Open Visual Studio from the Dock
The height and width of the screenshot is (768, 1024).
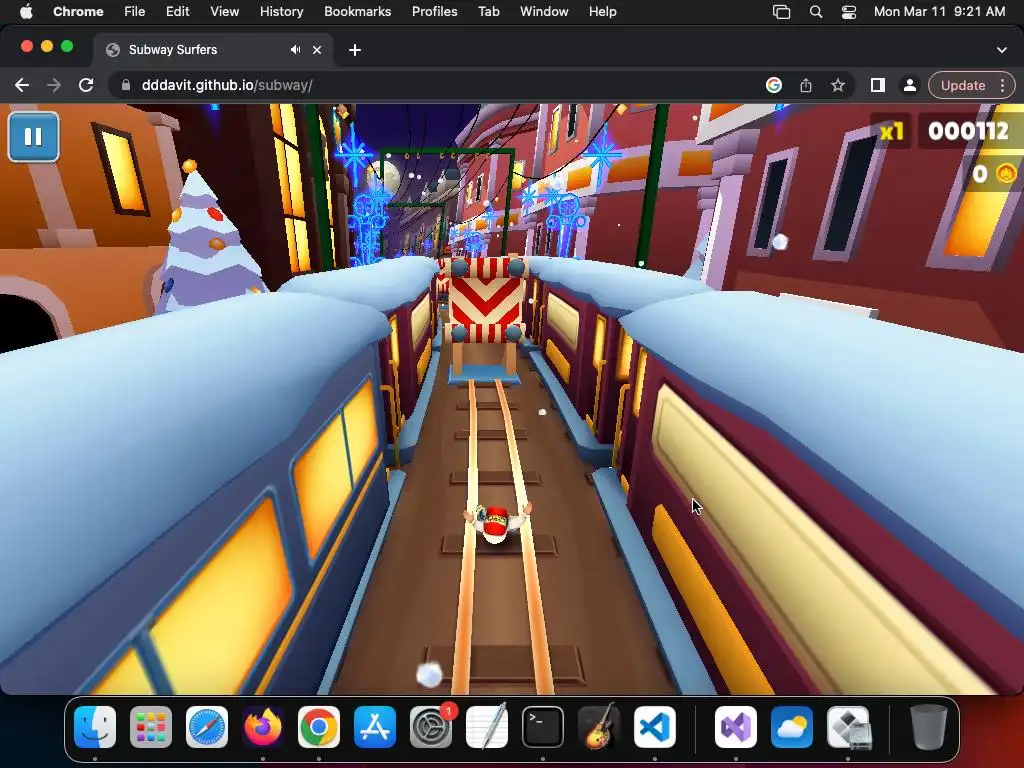pyautogui.click(x=736, y=727)
